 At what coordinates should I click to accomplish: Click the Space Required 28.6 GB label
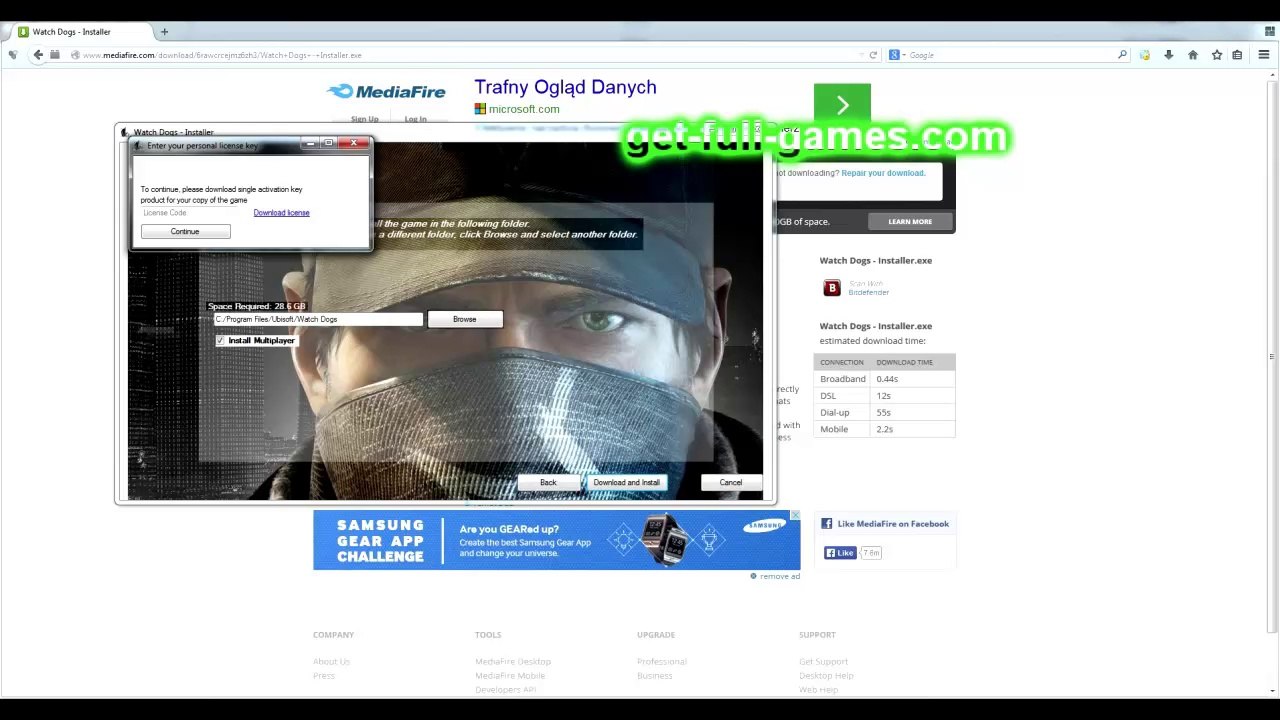coord(257,306)
